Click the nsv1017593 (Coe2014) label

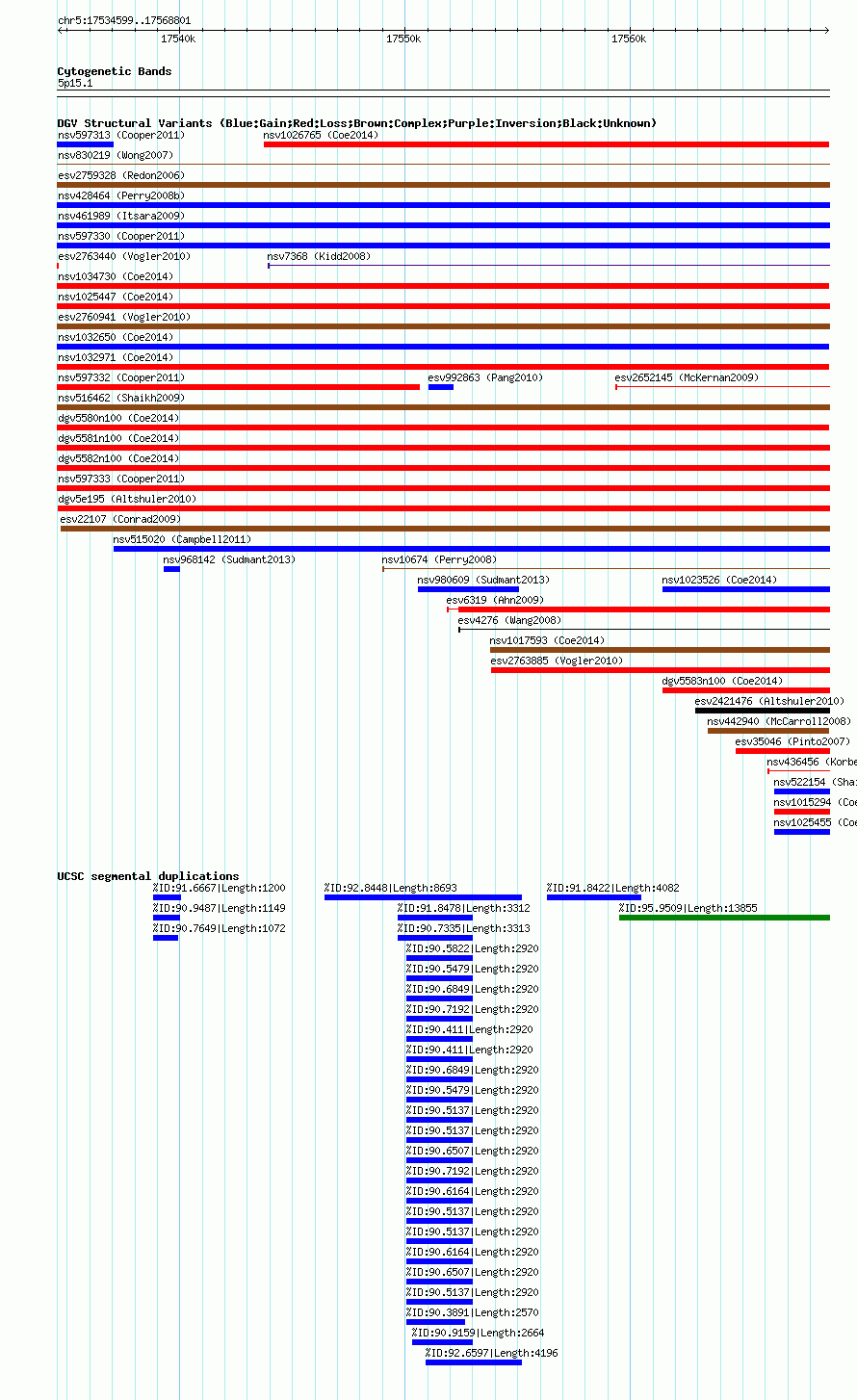point(547,641)
